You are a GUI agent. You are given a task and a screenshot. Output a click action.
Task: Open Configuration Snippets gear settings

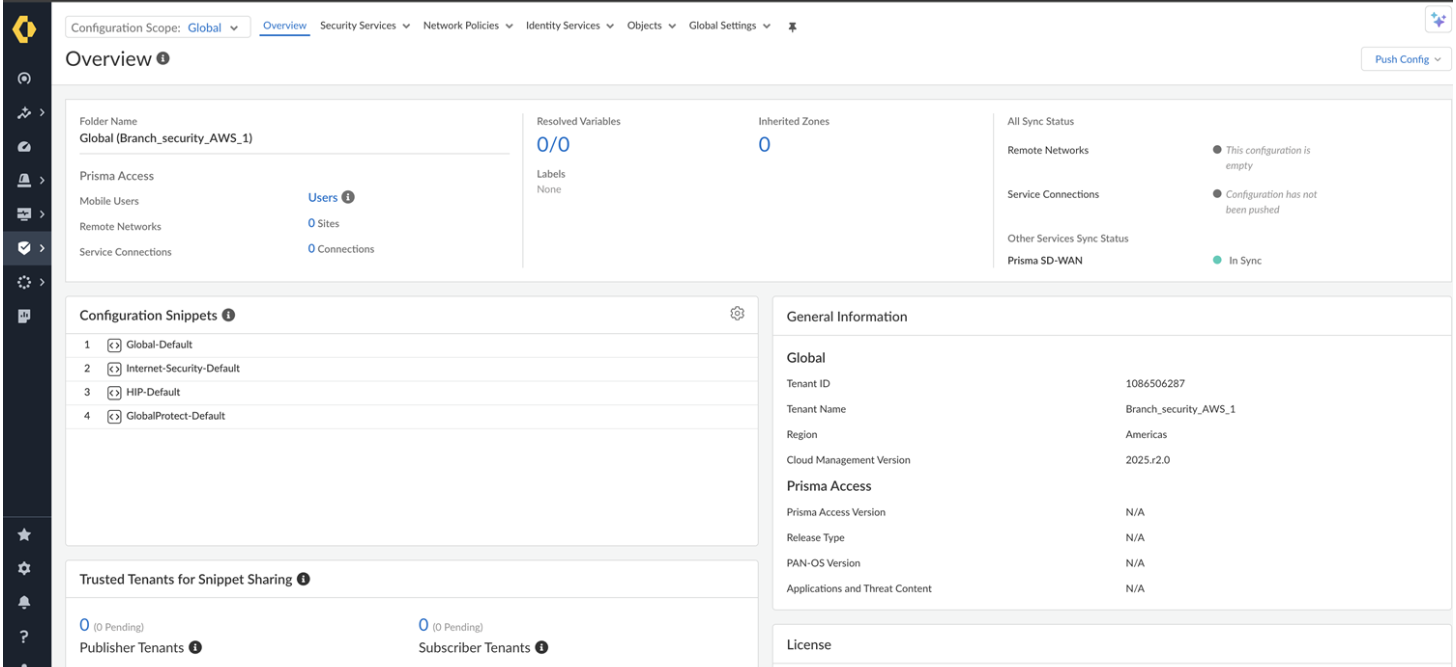[x=737, y=314]
